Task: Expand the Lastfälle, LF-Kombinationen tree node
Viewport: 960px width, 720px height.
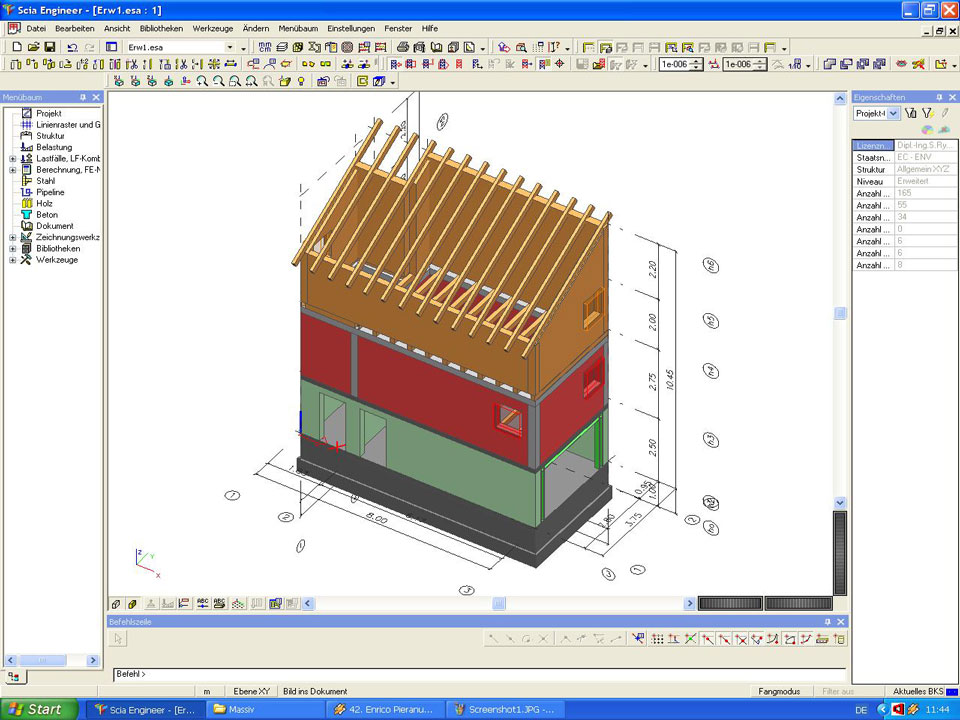Action: click(13, 159)
